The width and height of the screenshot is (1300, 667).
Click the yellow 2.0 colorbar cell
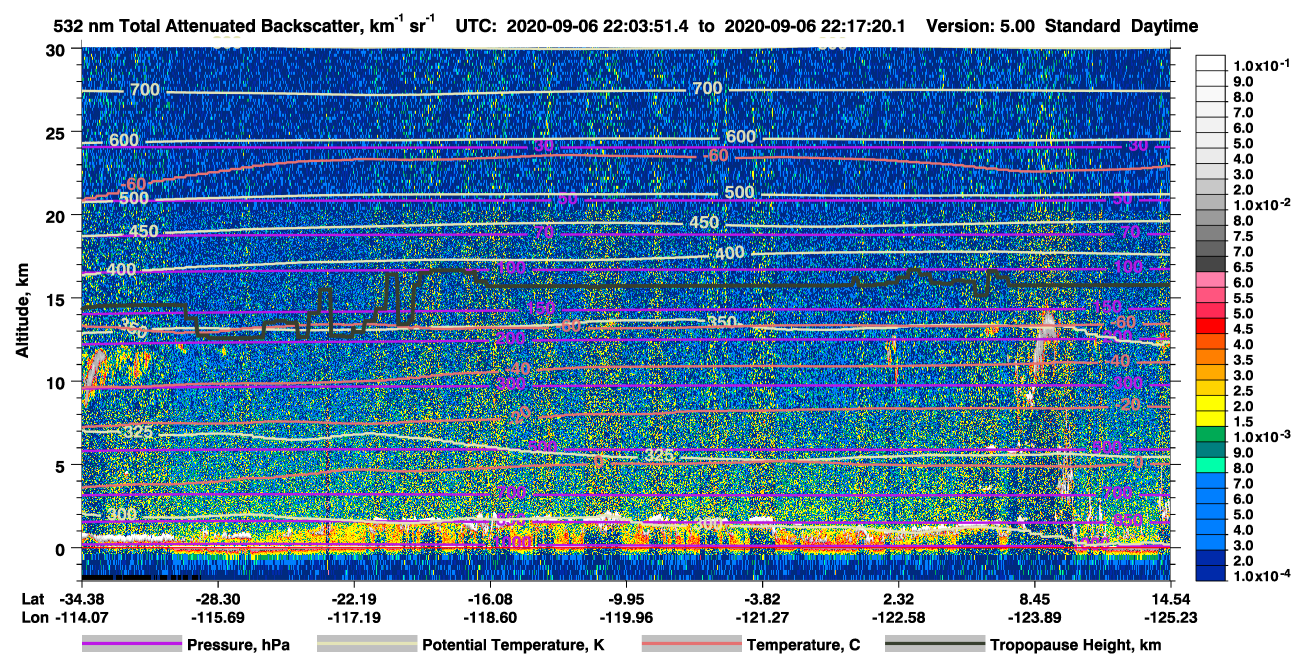pos(1211,406)
